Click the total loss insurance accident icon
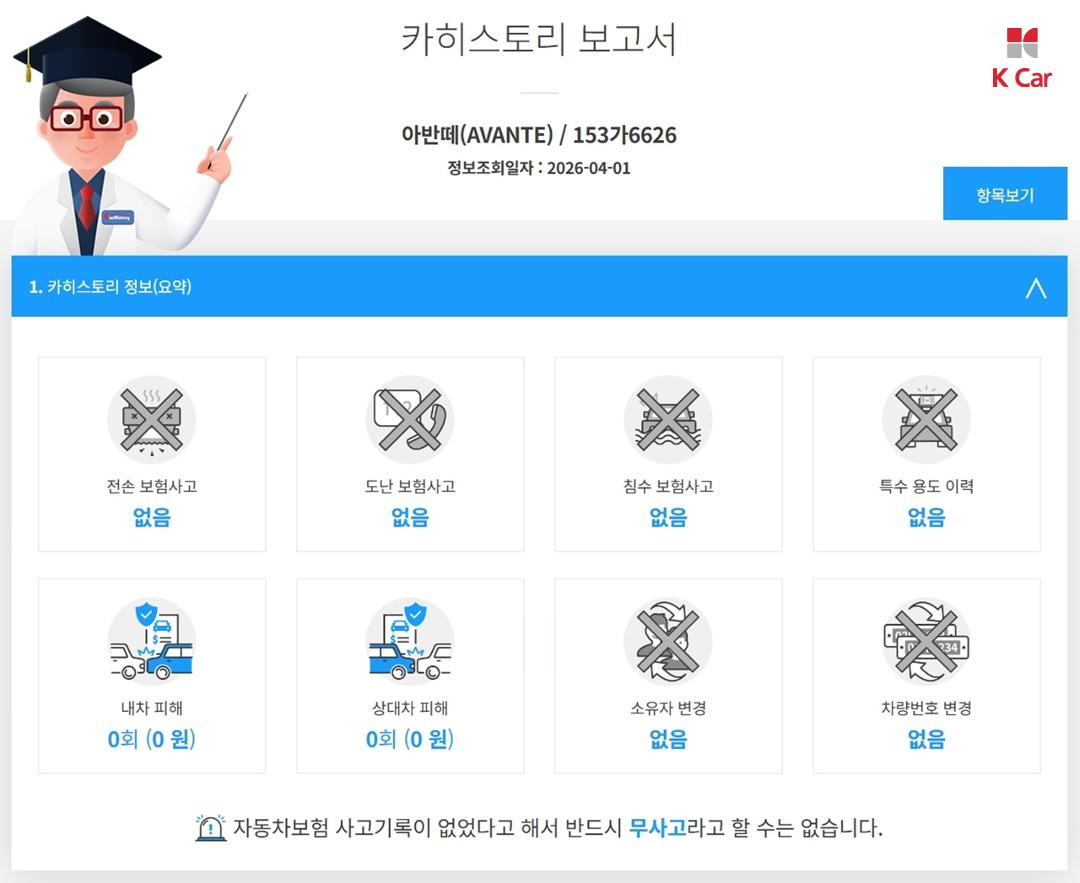Viewport: 1080px width, 883px height. pos(152,419)
